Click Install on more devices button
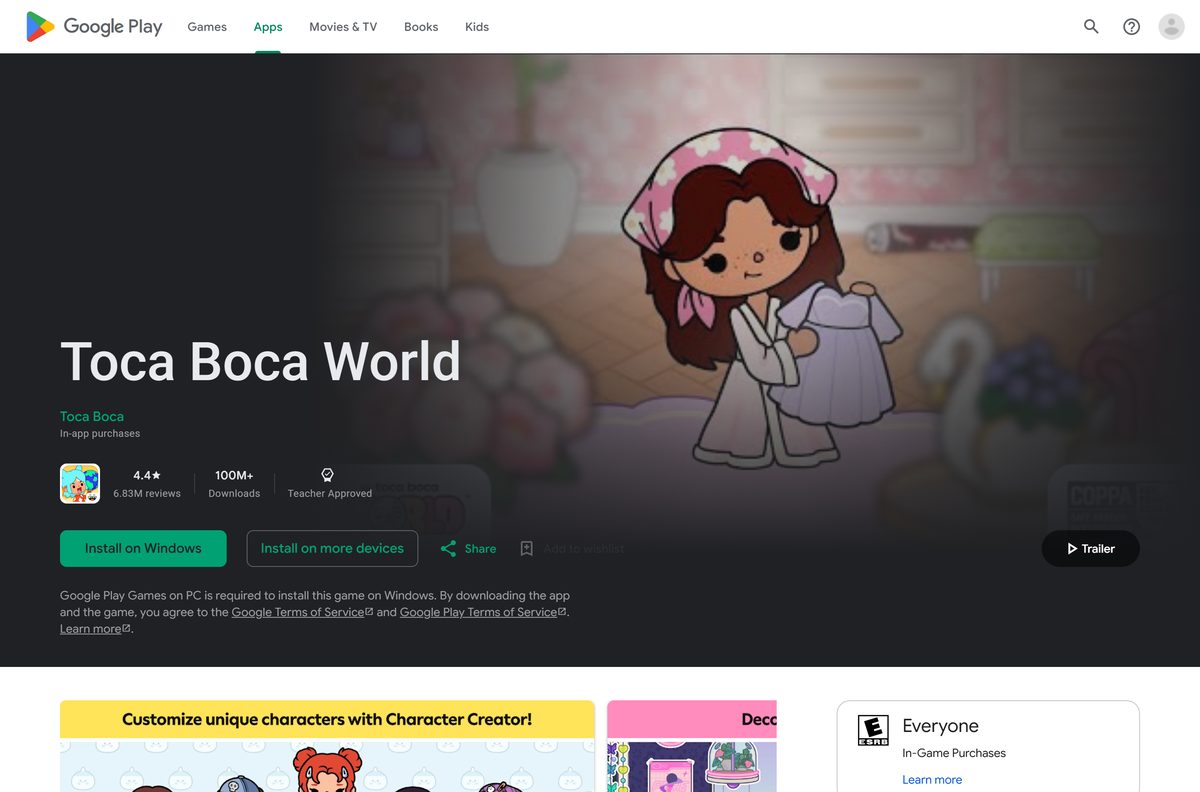Screen dimensions: 1200x792 point(332,549)
